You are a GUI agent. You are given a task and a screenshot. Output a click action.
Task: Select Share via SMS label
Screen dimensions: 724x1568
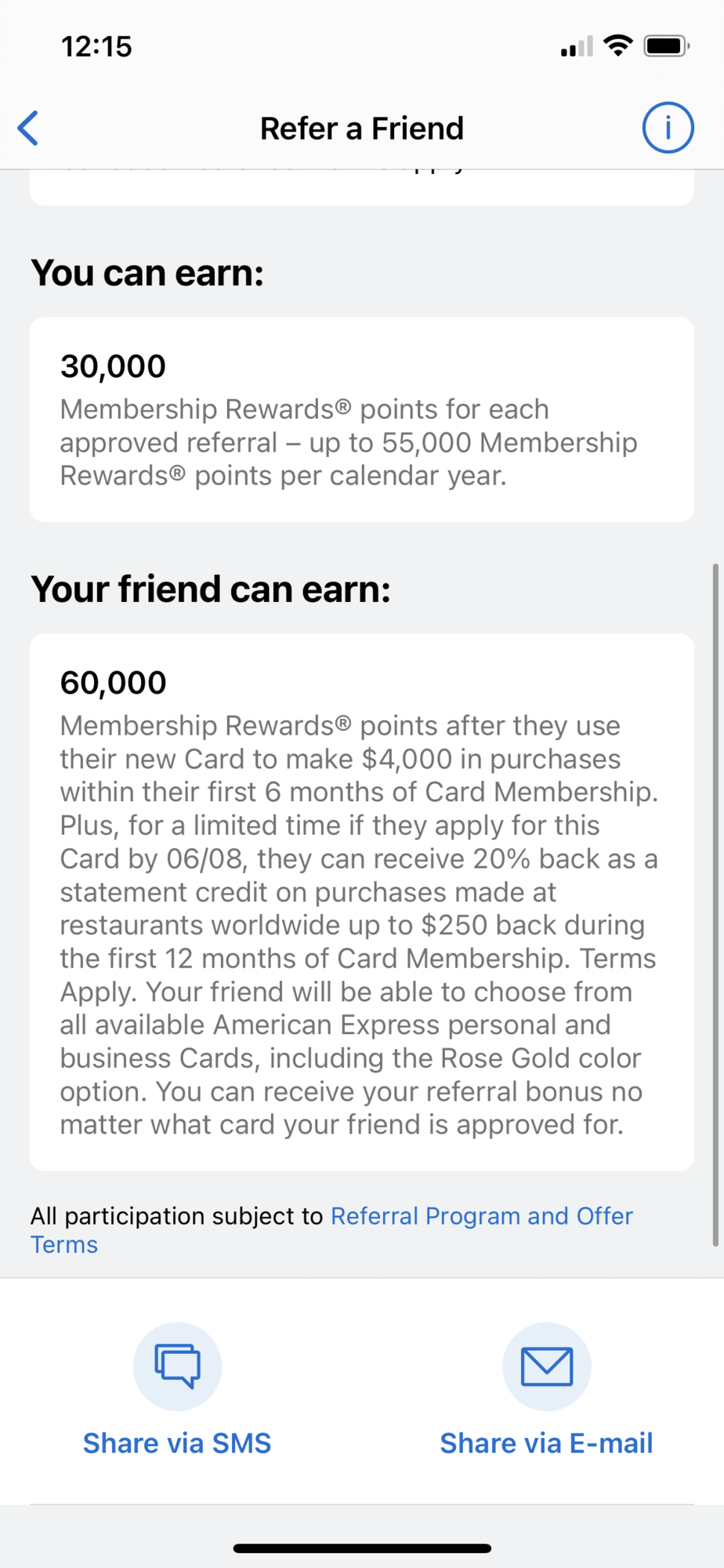(x=177, y=1443)
